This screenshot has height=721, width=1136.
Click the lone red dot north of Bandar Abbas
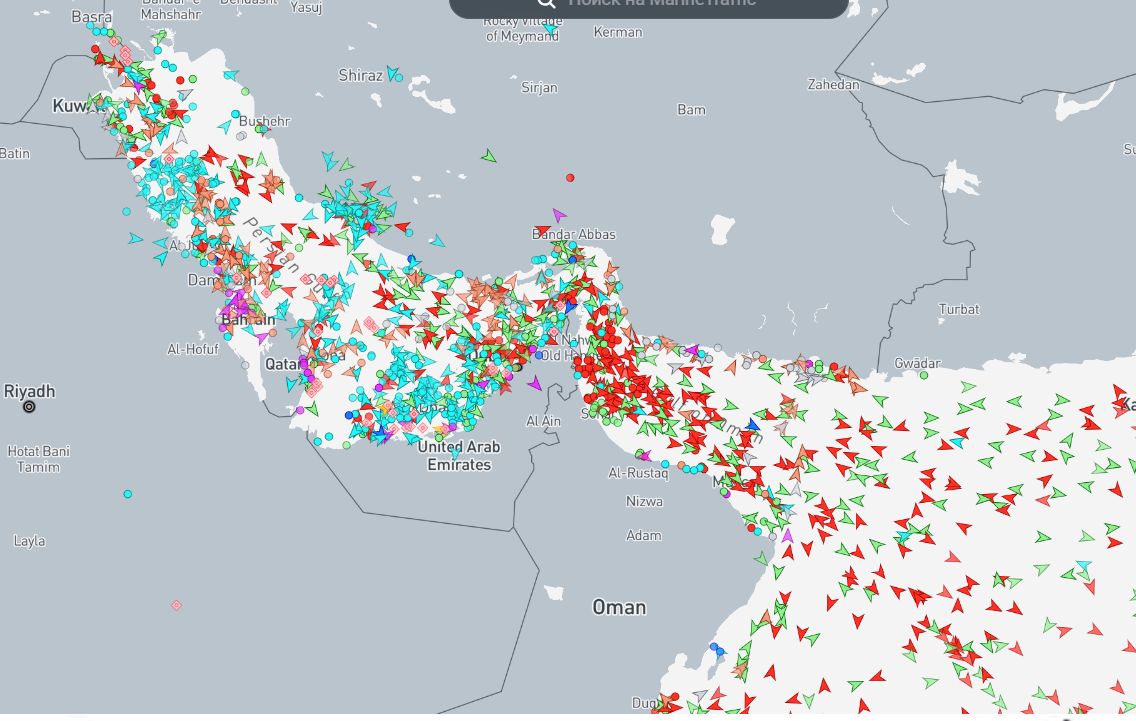pyautogui.click(x=570, y=178)
